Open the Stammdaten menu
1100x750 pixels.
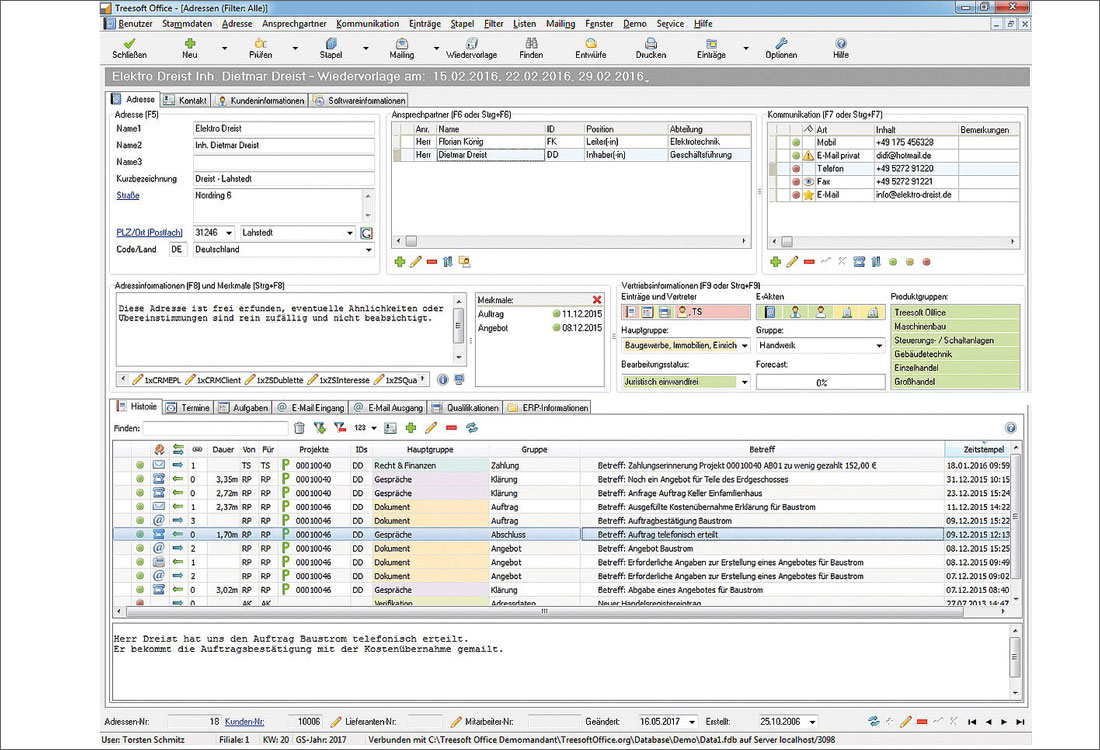click(187, 24)
